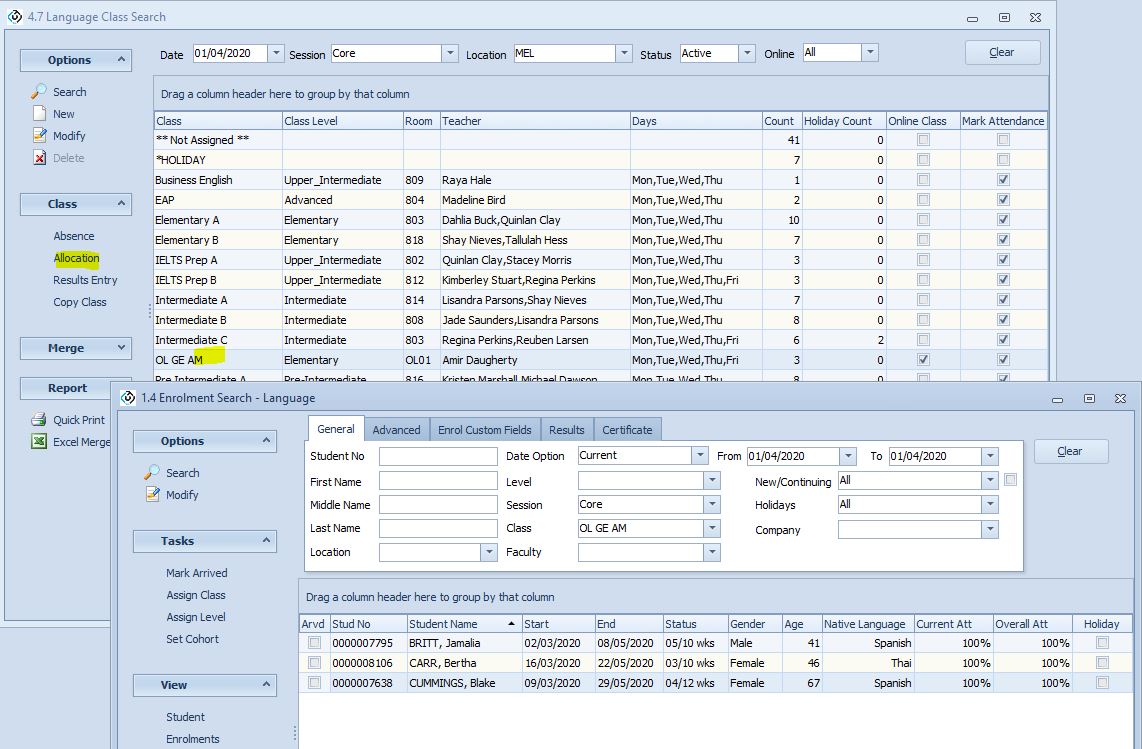This screenshot has height=749, width=1142.
Task: Click the Quick Print printer icon
Action: coord(39,420)
